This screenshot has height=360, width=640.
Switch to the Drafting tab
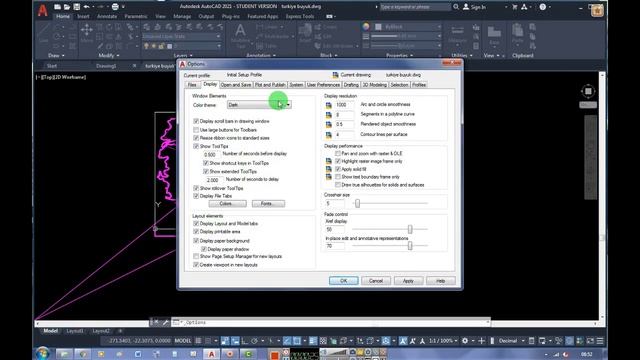click(x=351, y=85)
